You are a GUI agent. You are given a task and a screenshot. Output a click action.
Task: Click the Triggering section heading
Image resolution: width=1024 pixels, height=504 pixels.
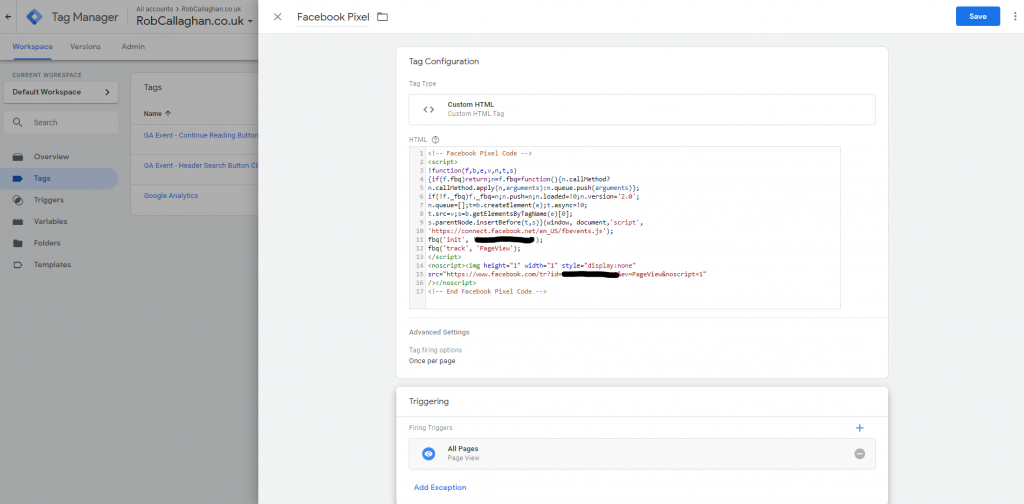[x=429, y=402]
